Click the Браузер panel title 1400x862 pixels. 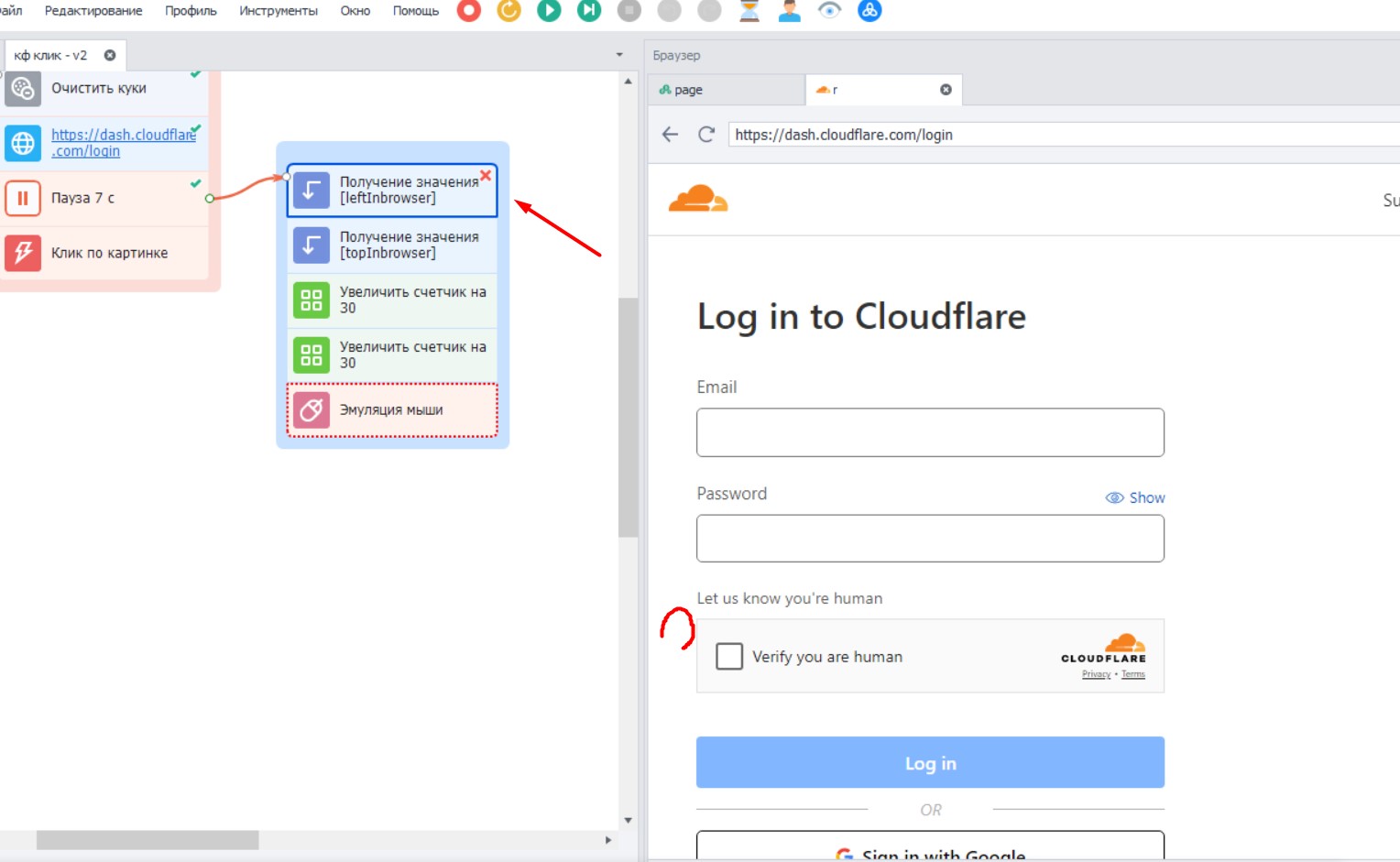point(676,55)
